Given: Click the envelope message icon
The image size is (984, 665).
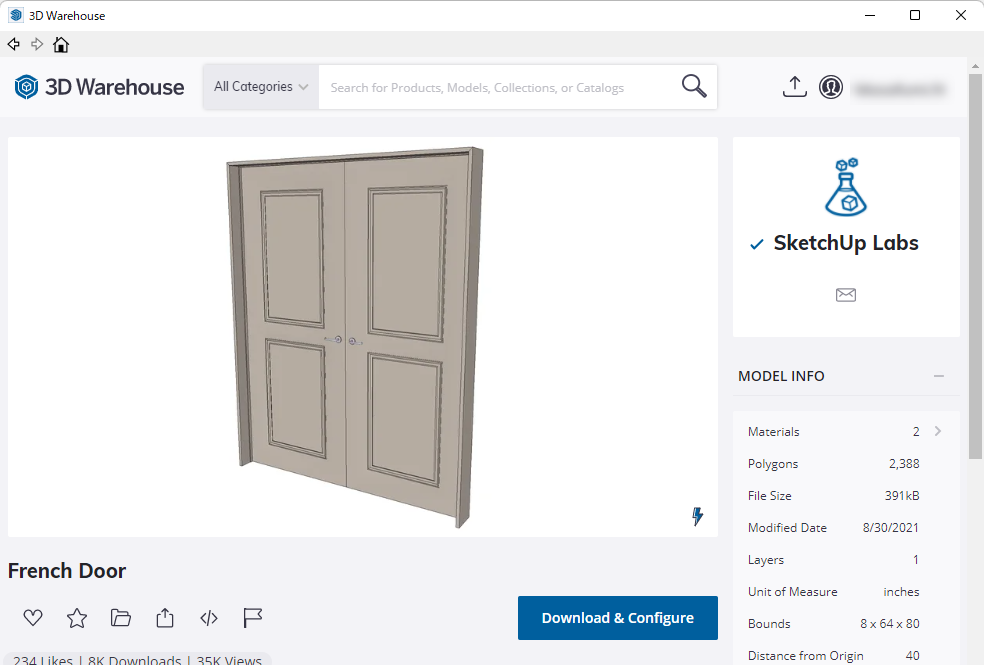Looking at the screenshot, I should pyautogui.click(x=846, y=295).
